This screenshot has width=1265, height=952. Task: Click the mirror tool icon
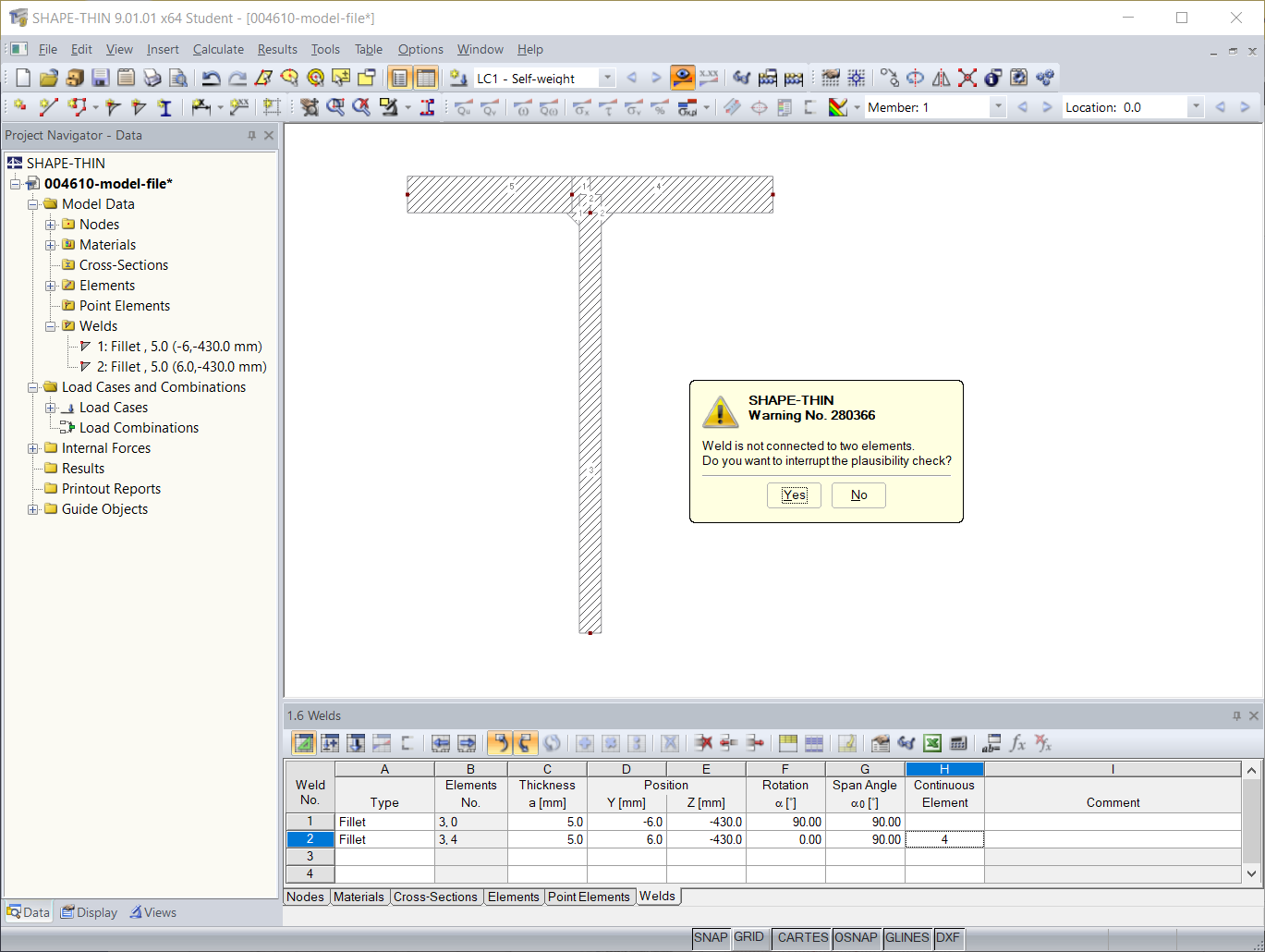click(x=942, y=78)
